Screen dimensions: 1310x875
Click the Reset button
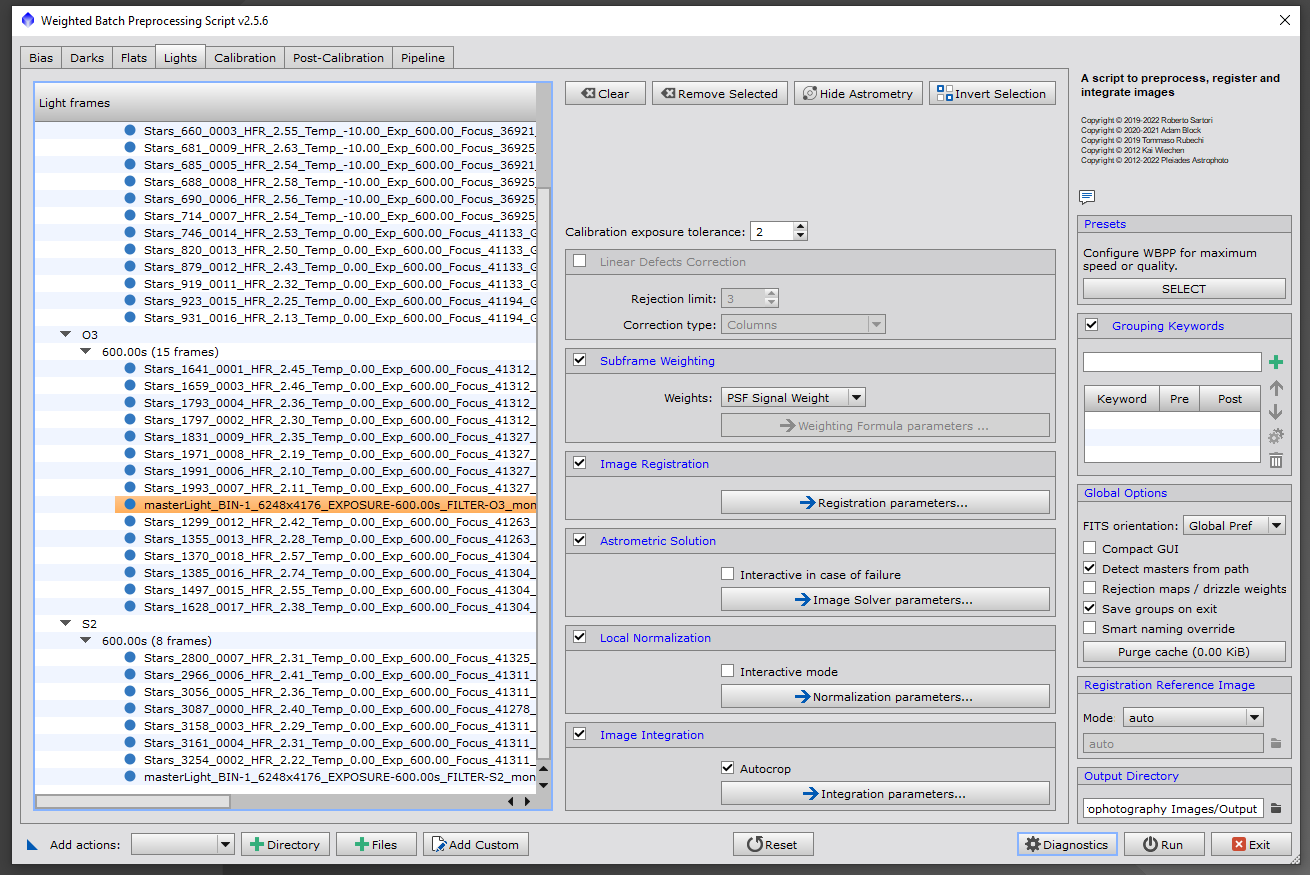click(x=773, y=845)
